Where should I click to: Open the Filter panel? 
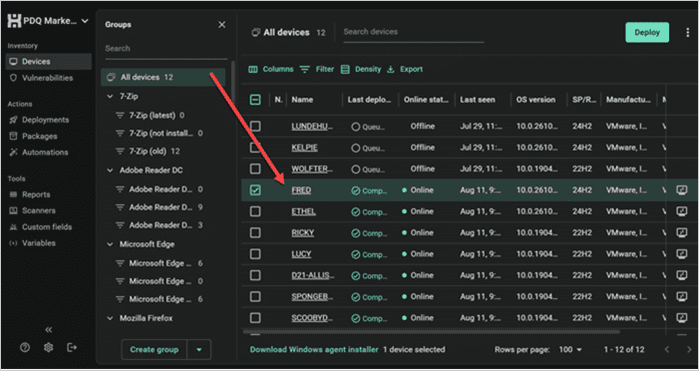(317, 70)
